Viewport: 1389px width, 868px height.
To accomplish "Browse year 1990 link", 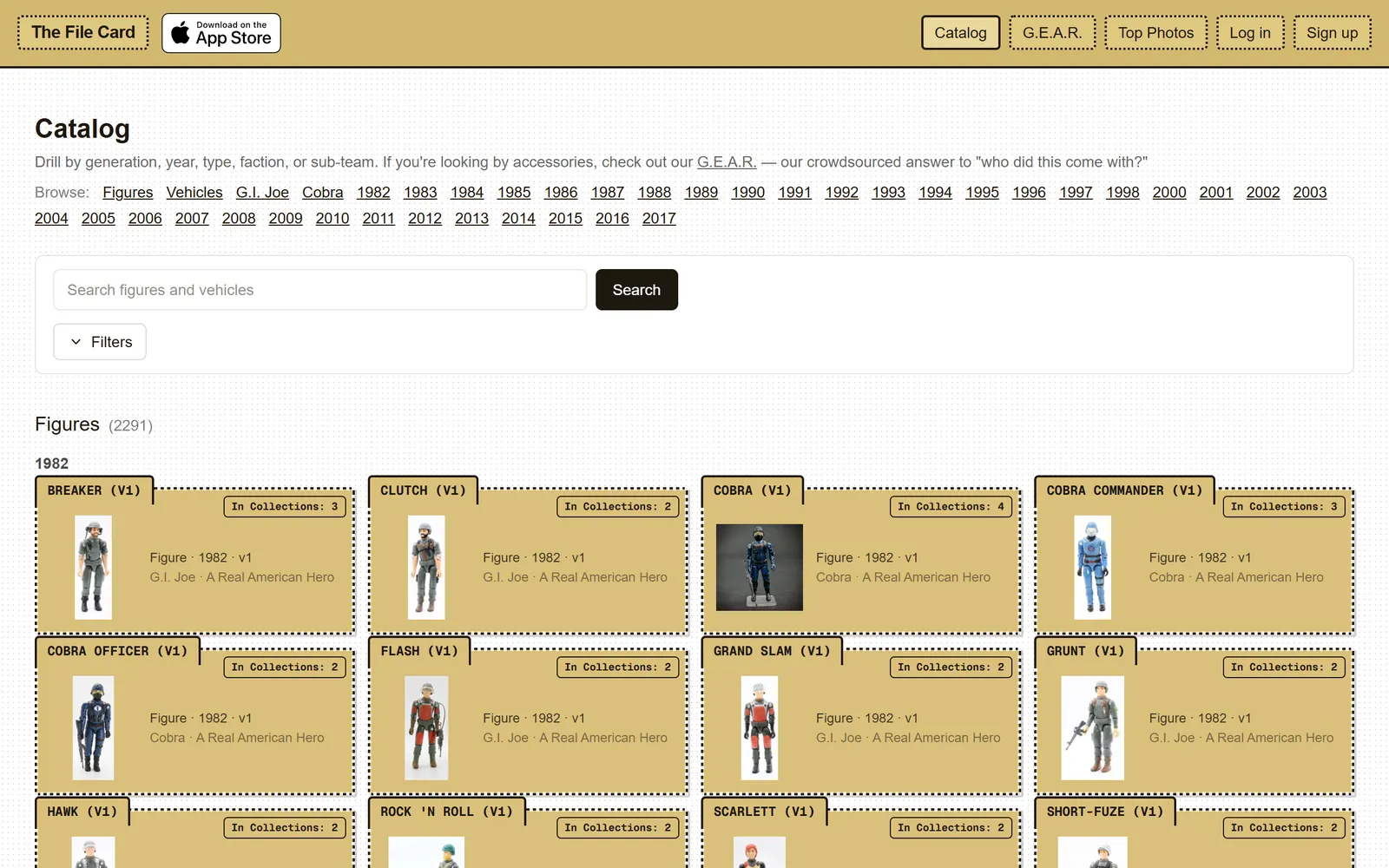I will click(x=748, y=193).
